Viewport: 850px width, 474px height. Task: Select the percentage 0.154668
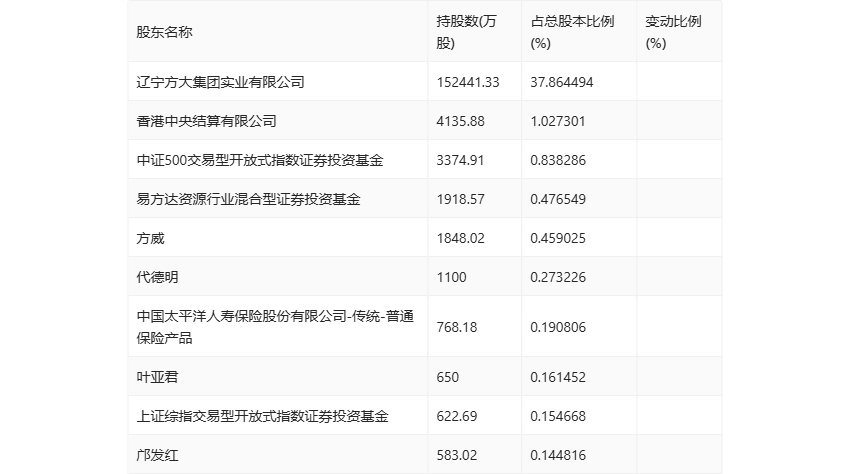coord(558,416)
